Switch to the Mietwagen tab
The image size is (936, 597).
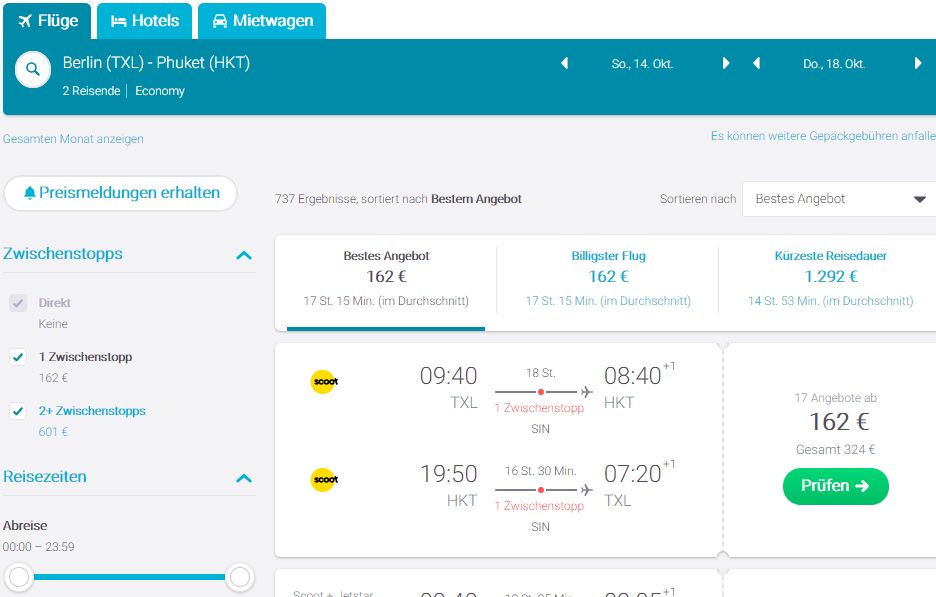[262, 21]
